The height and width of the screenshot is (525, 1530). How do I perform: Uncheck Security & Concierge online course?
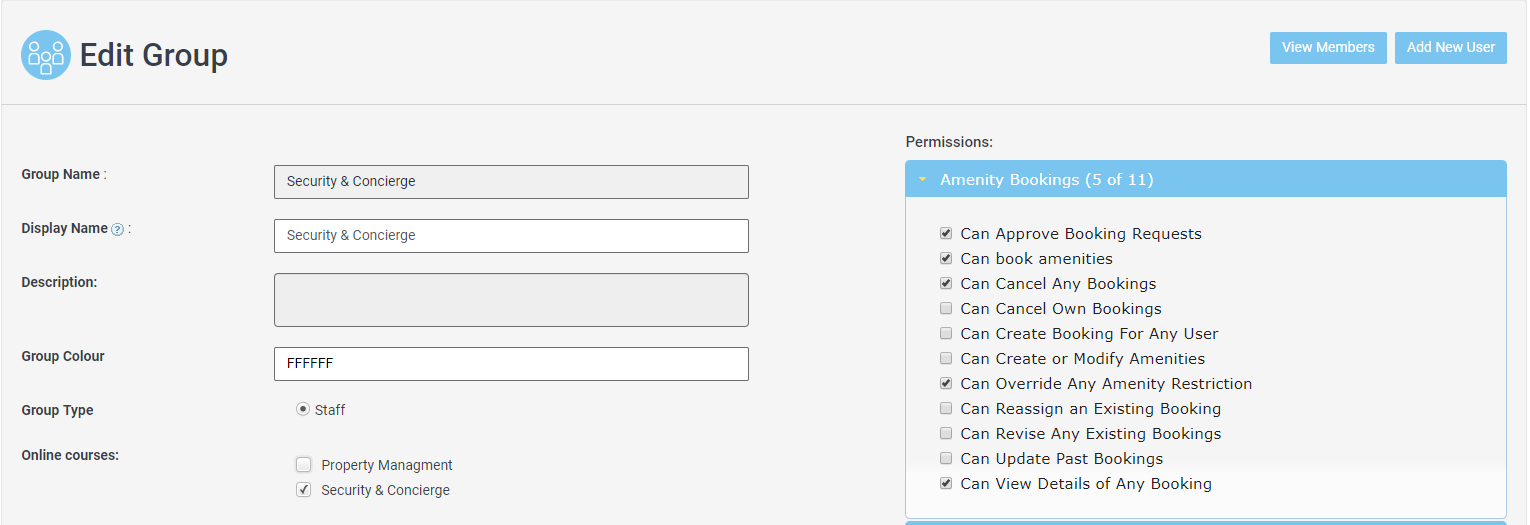click(304, 490)
